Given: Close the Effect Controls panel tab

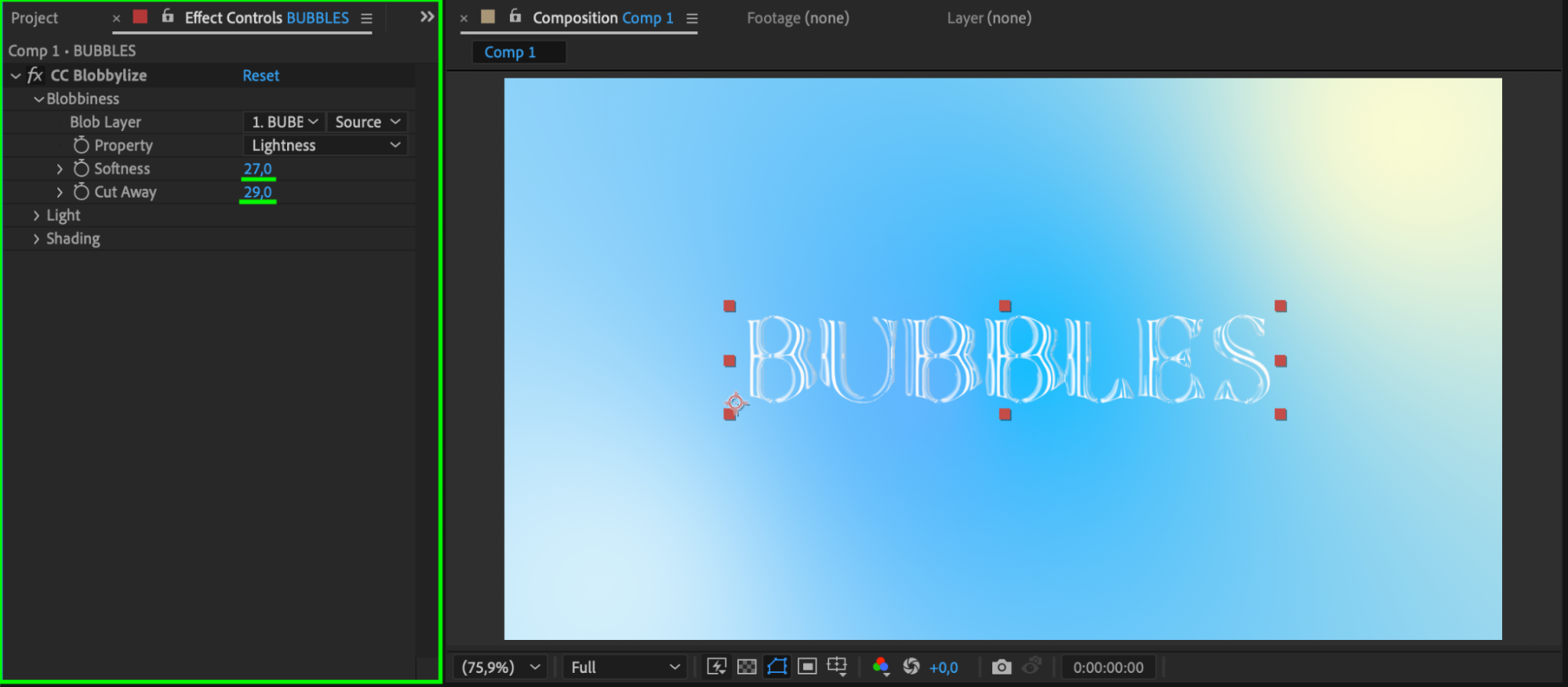Looking at the screenshot, I should click(x=116, y=18).
